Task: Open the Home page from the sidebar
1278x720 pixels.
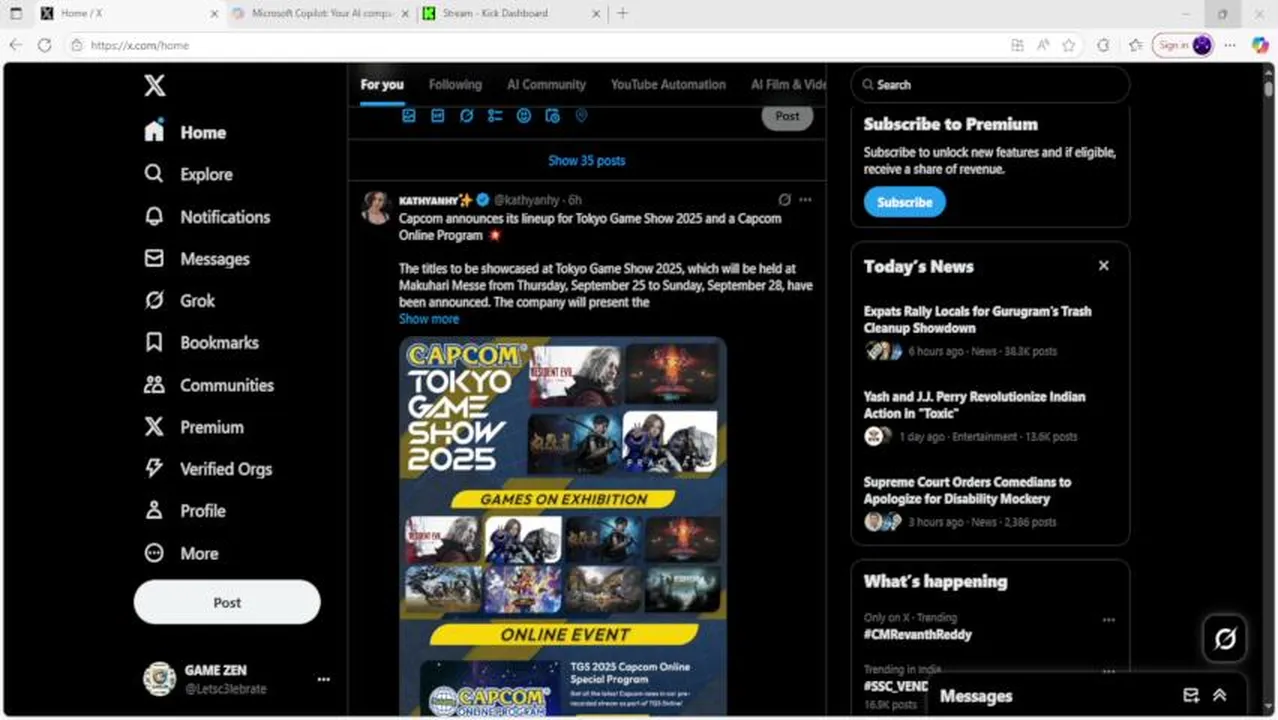Action: pos(186,132)
